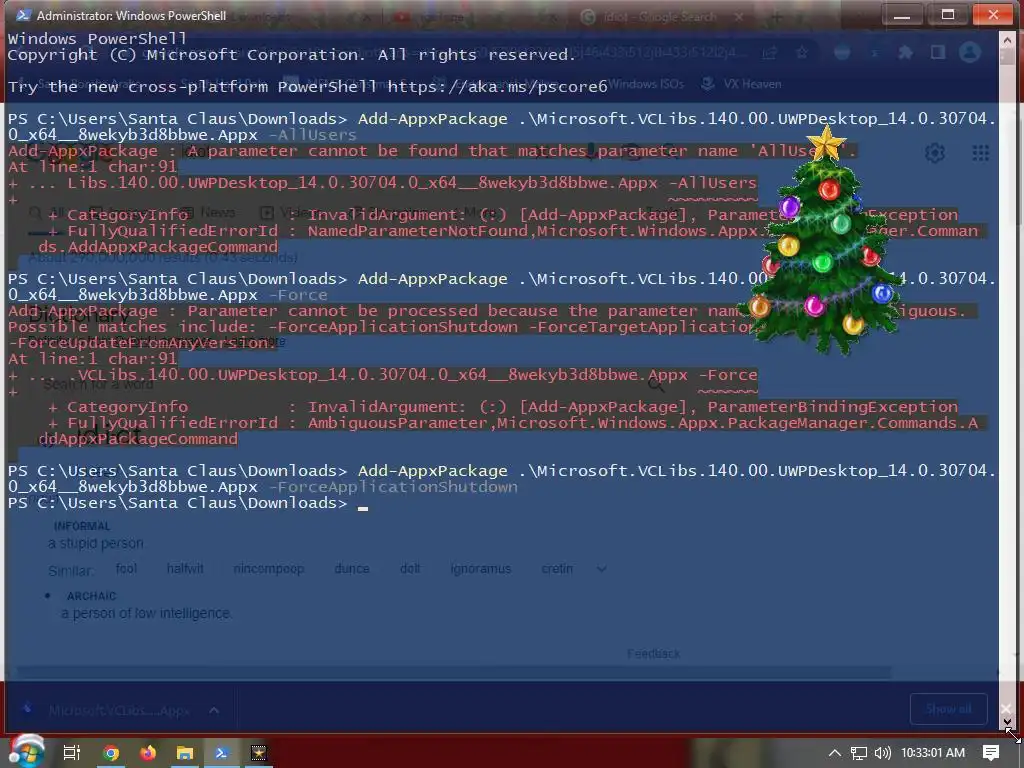The height and width of the screenshot is (768, 1024).
Task: Click the 'NamedParameterNotFound' error id line
Action: coord(511,231)
